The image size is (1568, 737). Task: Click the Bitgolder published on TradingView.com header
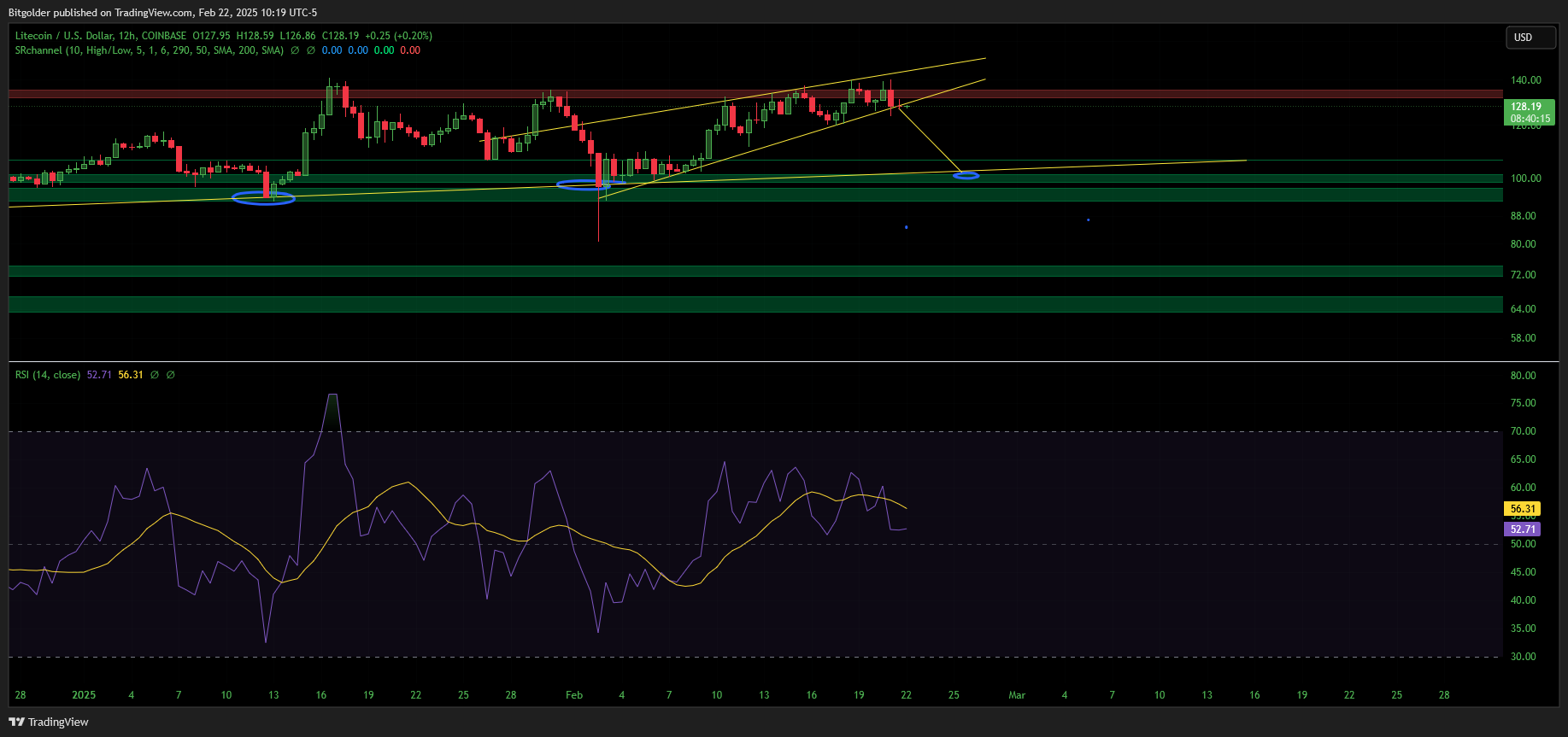point(162,12)
